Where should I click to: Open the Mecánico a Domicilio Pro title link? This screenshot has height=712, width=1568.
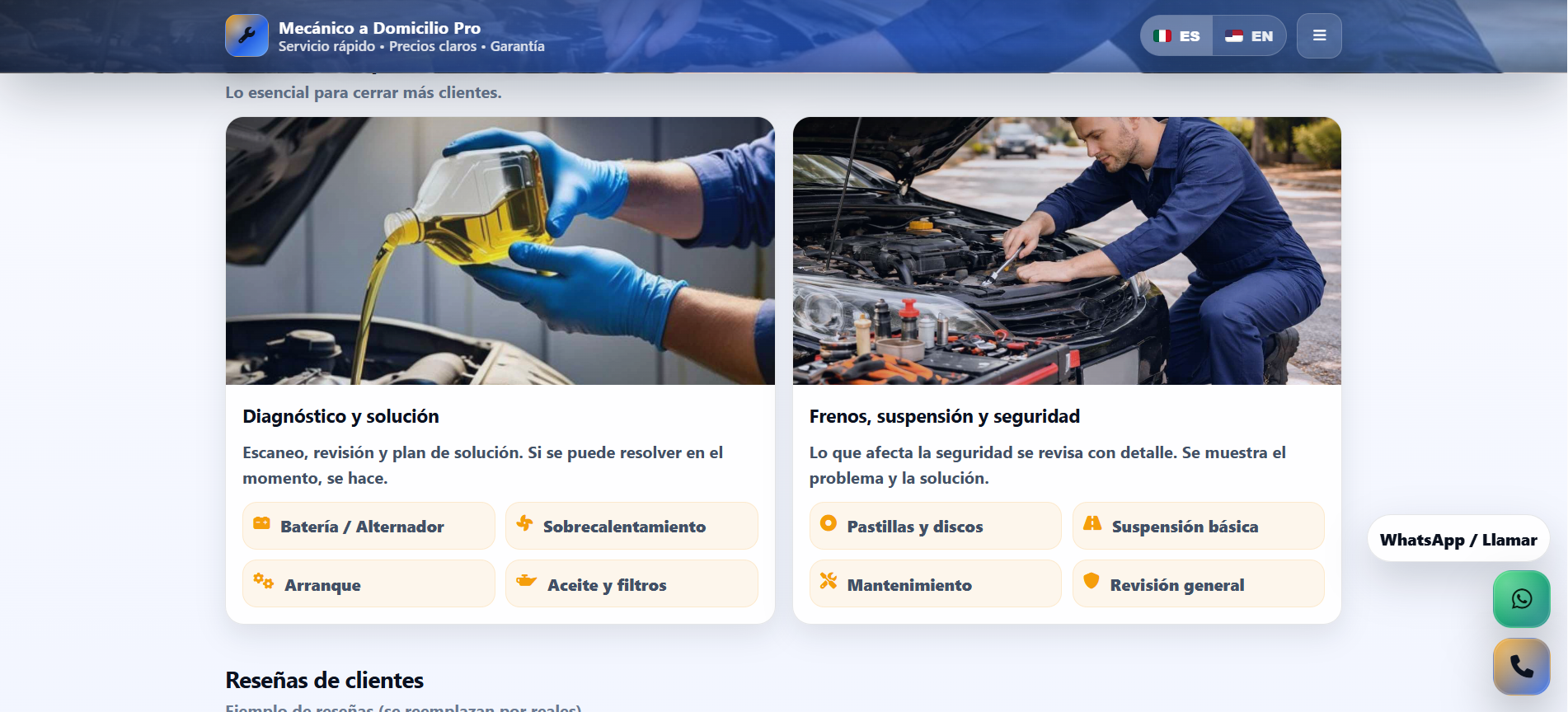(379, 28)
